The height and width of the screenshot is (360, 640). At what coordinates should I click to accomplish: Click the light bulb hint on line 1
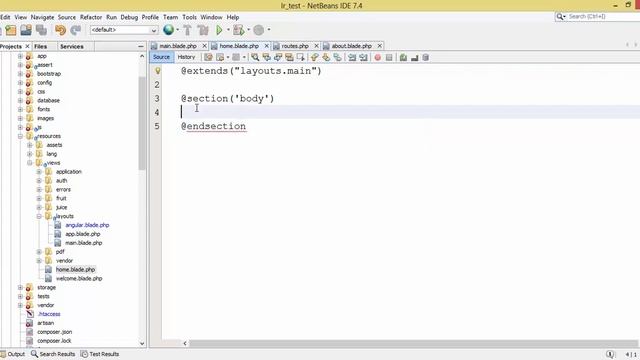tap(158, 71)
